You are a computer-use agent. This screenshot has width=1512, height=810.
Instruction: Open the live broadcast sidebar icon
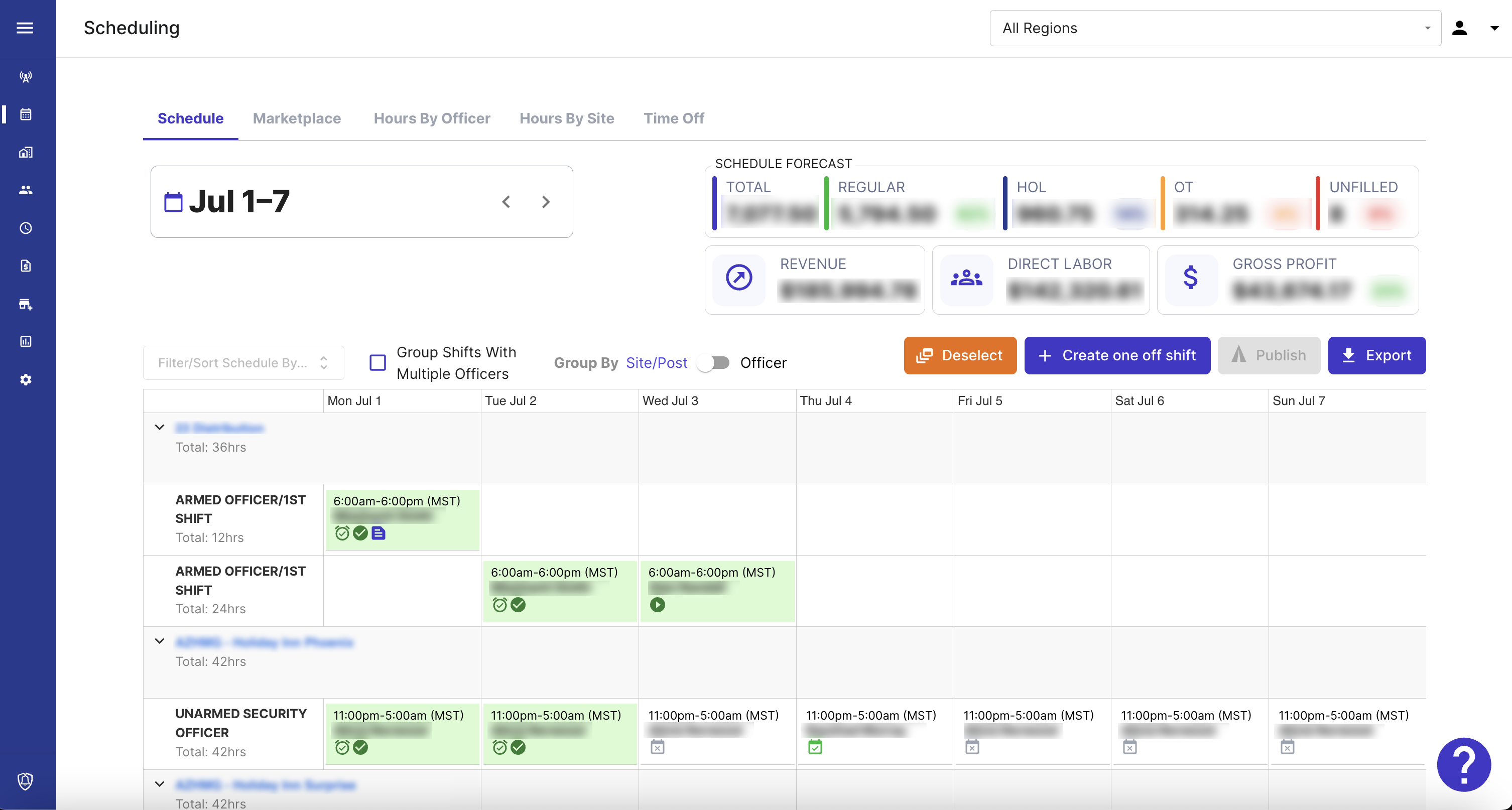(x=25, y=76)
